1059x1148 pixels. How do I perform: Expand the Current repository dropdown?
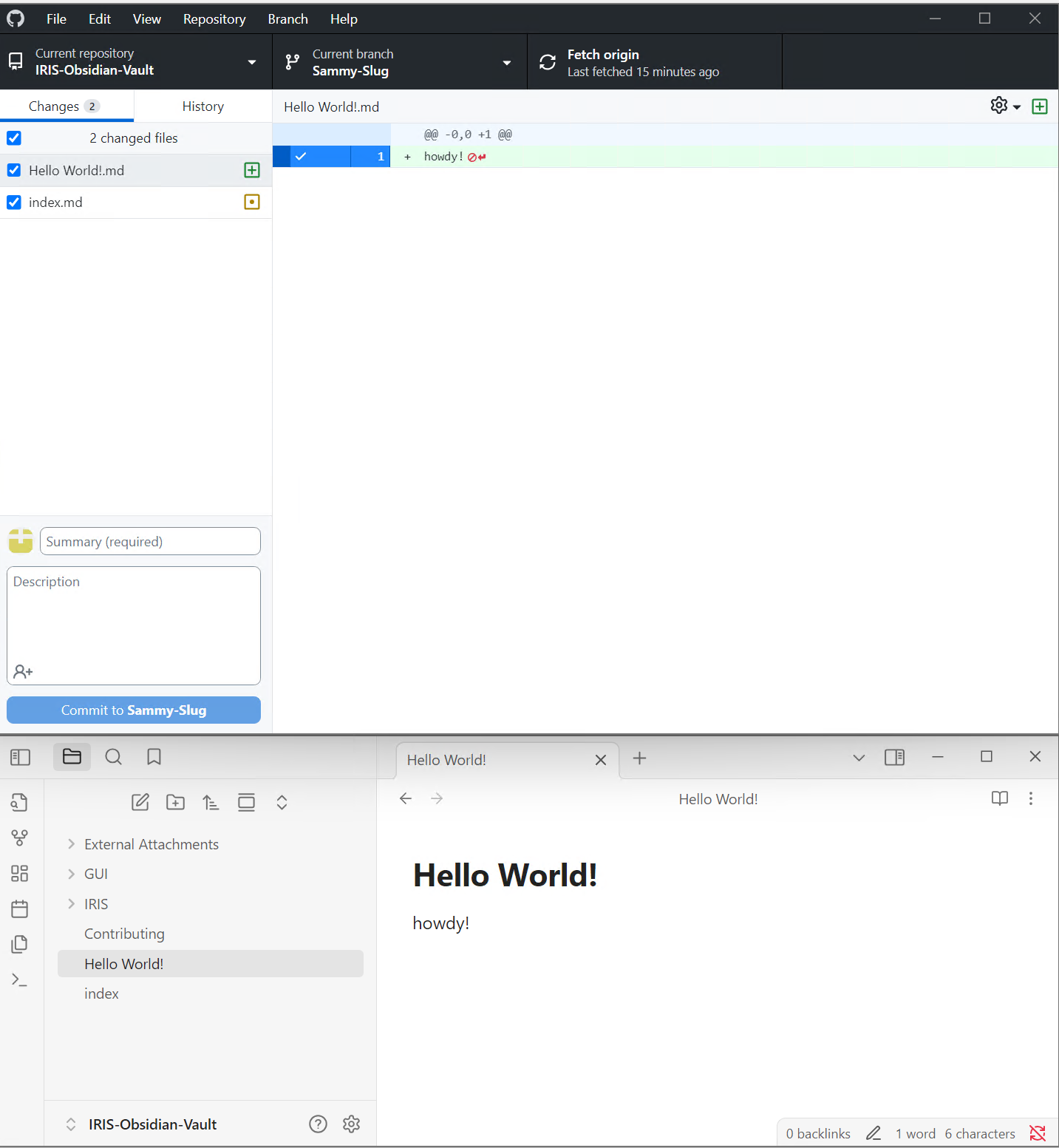coord(136,62)
